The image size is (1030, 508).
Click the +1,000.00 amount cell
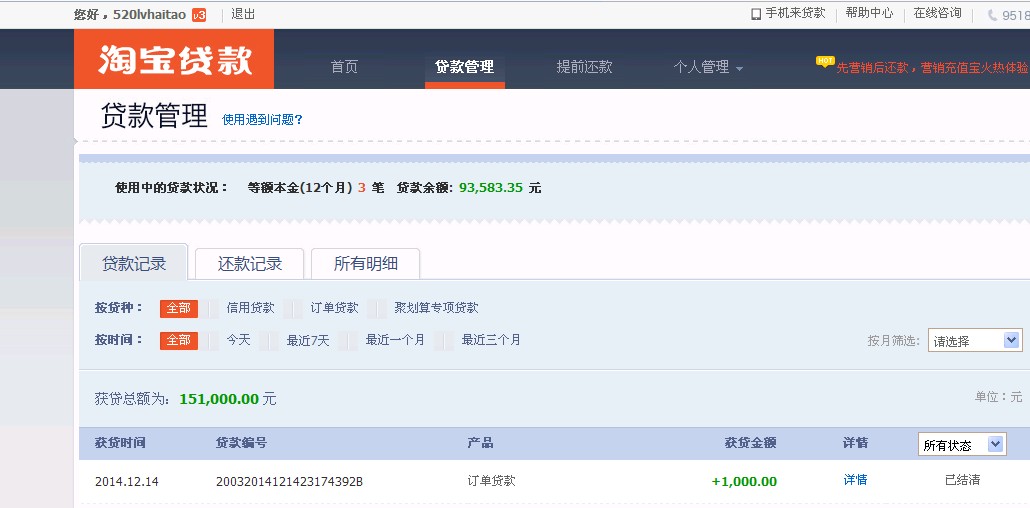(x=744, y=482)
